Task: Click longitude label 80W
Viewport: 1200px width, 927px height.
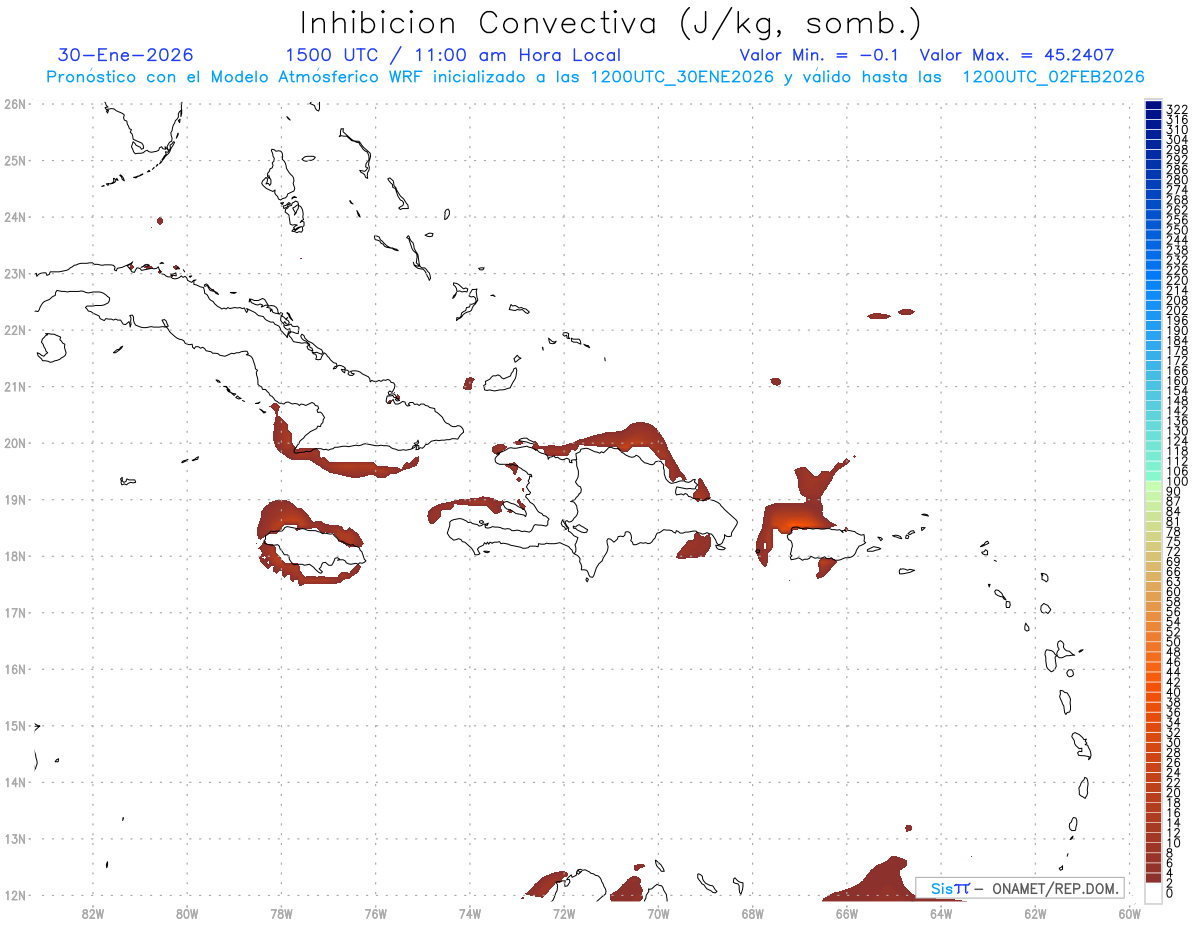Action: [x=187, y=913]
